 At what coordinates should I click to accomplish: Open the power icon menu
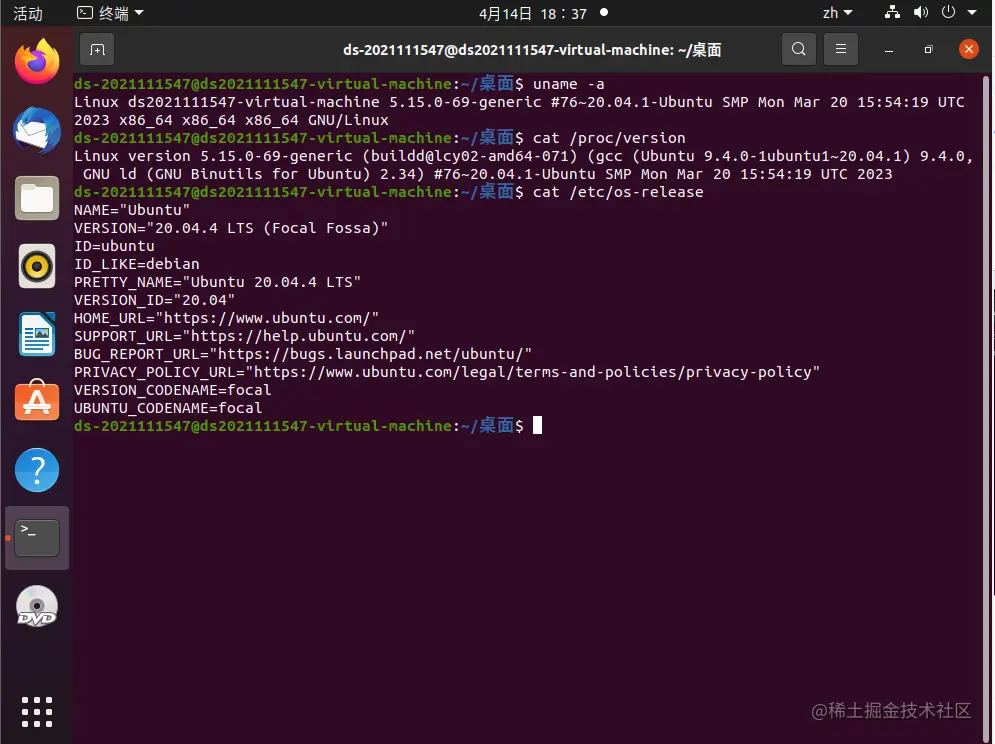[x=948, y=12]
